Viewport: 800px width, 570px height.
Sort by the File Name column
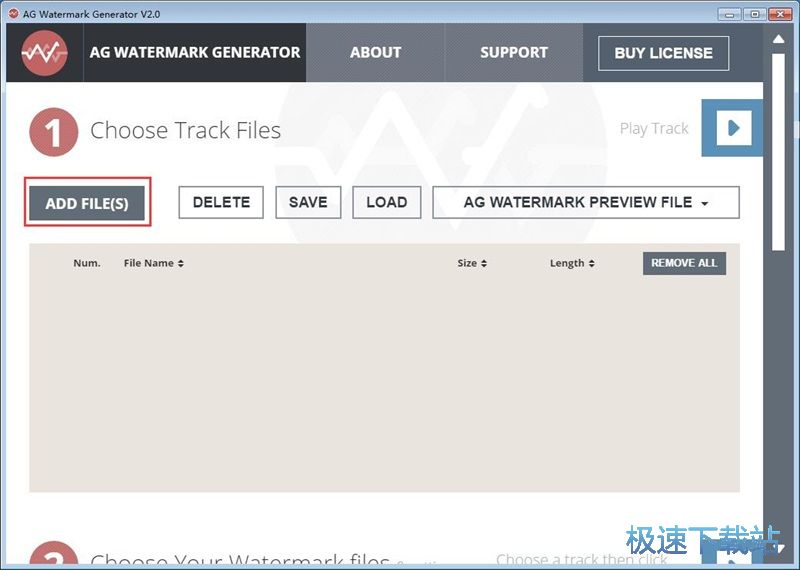pos(154,263)
